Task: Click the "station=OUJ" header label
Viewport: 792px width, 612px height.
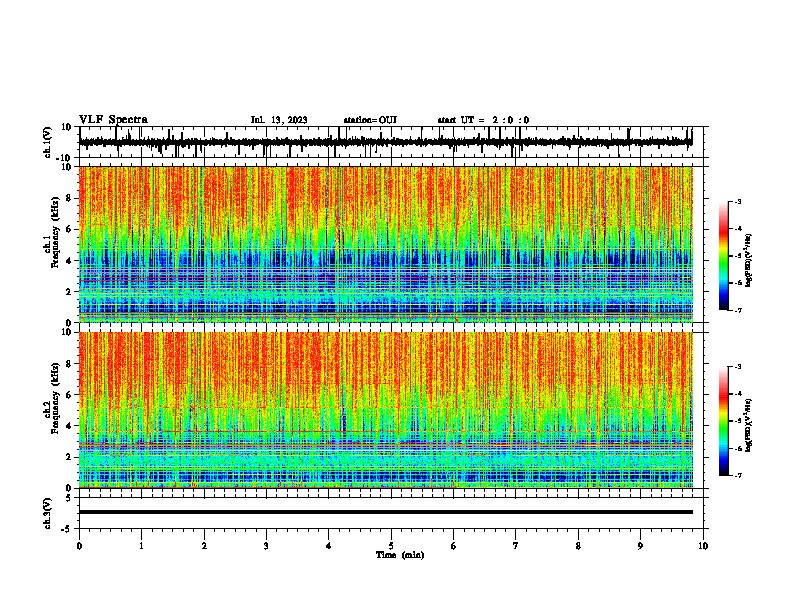Action: (370, 120)
